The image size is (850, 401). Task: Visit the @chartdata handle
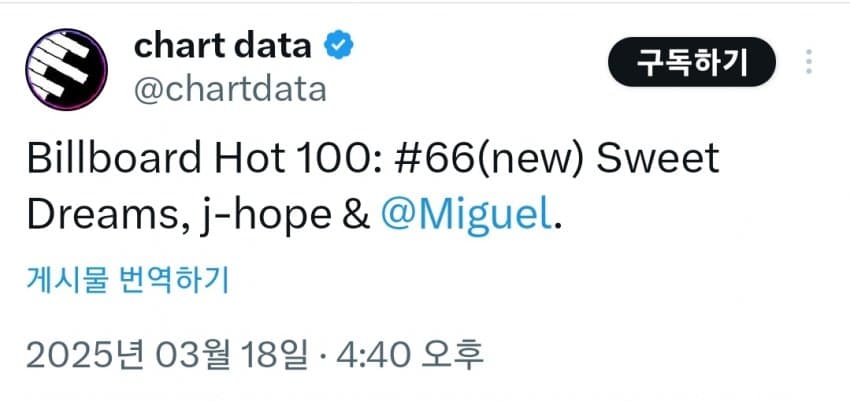click(x=230, y=89)
